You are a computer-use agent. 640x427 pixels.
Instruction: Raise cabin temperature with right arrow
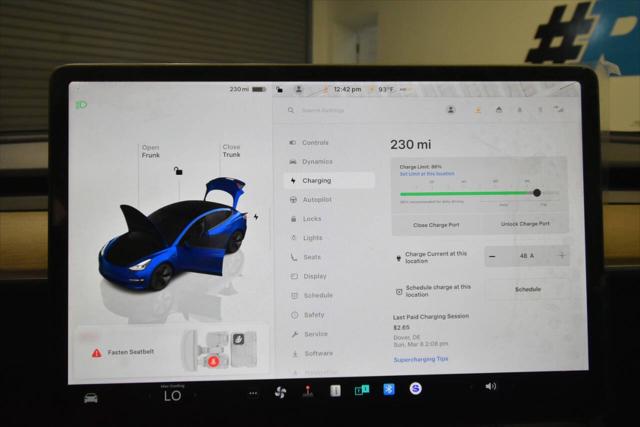coord(196,395)
